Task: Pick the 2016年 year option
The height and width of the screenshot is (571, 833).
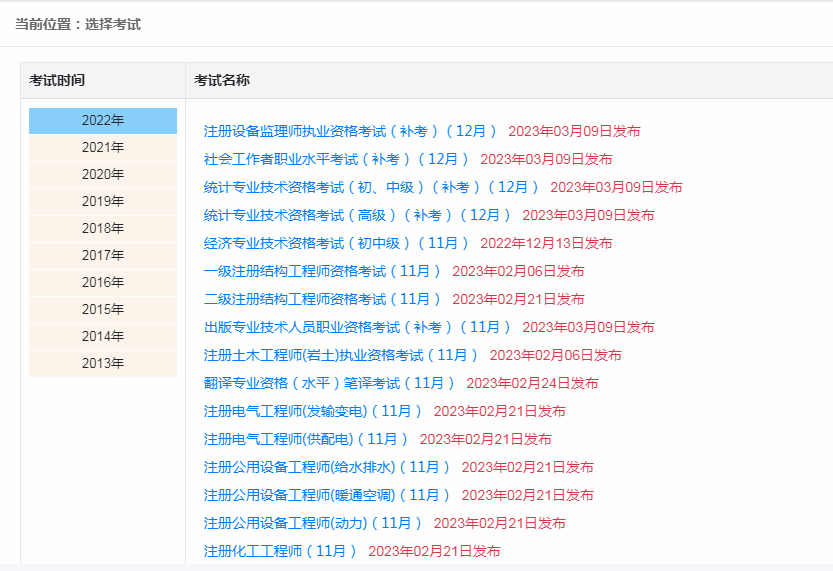Action: 103,283
